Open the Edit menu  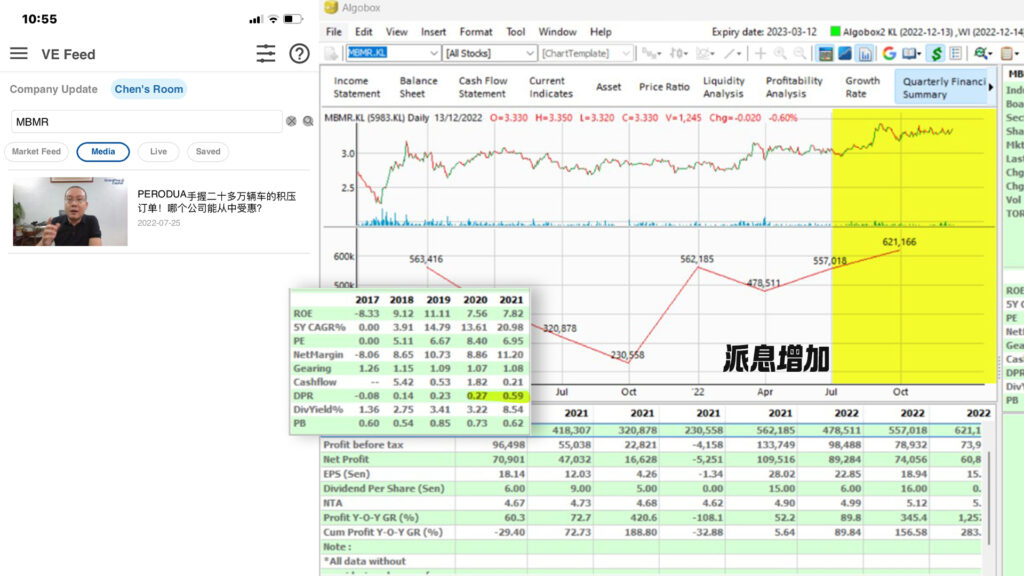tap(364, 31)
